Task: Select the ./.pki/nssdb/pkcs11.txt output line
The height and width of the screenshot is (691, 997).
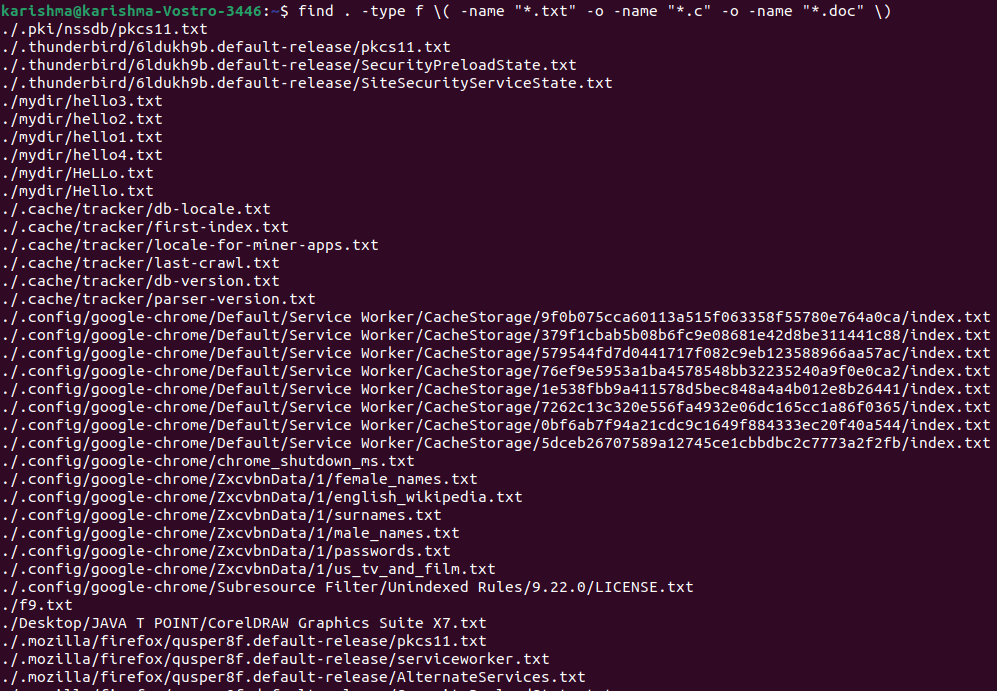Action: click(104, 29)
